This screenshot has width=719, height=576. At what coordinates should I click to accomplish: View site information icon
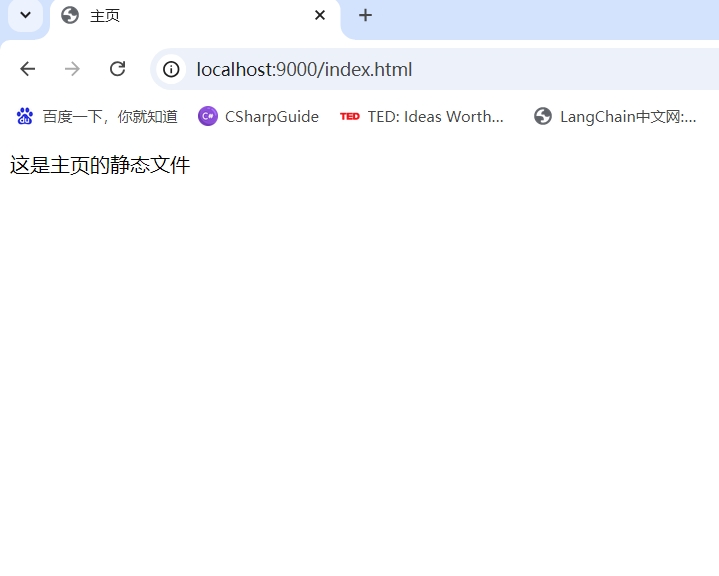click(171, 69)
